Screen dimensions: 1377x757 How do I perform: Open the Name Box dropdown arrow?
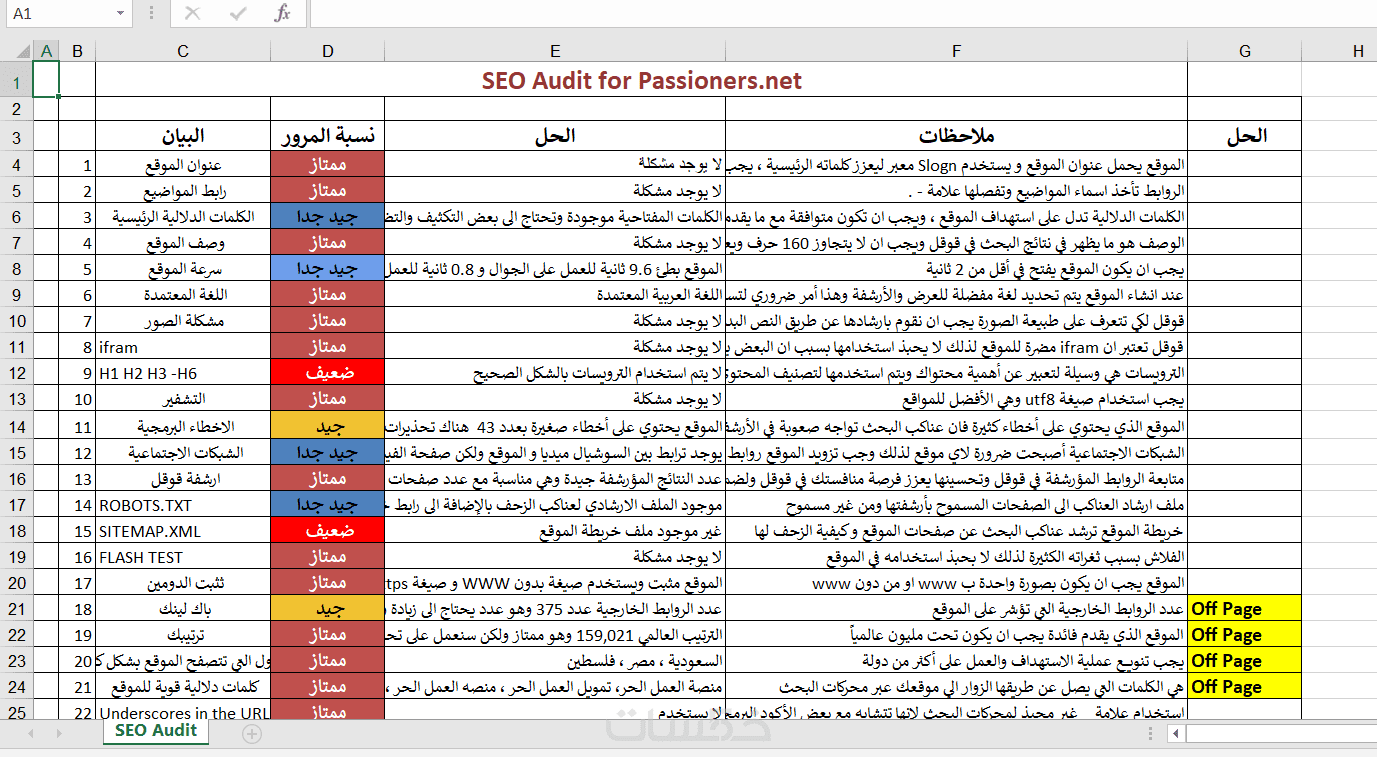coord(120,14)
